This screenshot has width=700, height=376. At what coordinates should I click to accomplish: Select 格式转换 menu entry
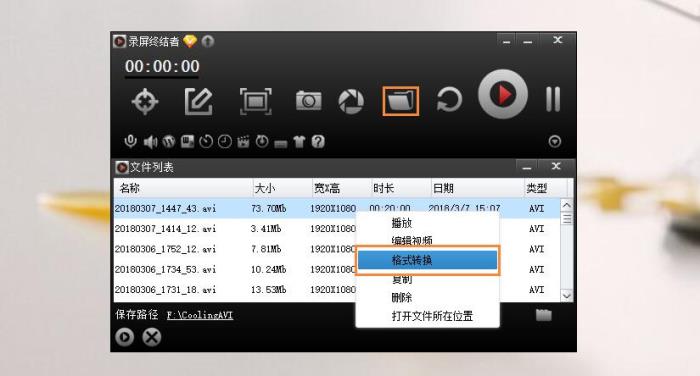[427, 260]
